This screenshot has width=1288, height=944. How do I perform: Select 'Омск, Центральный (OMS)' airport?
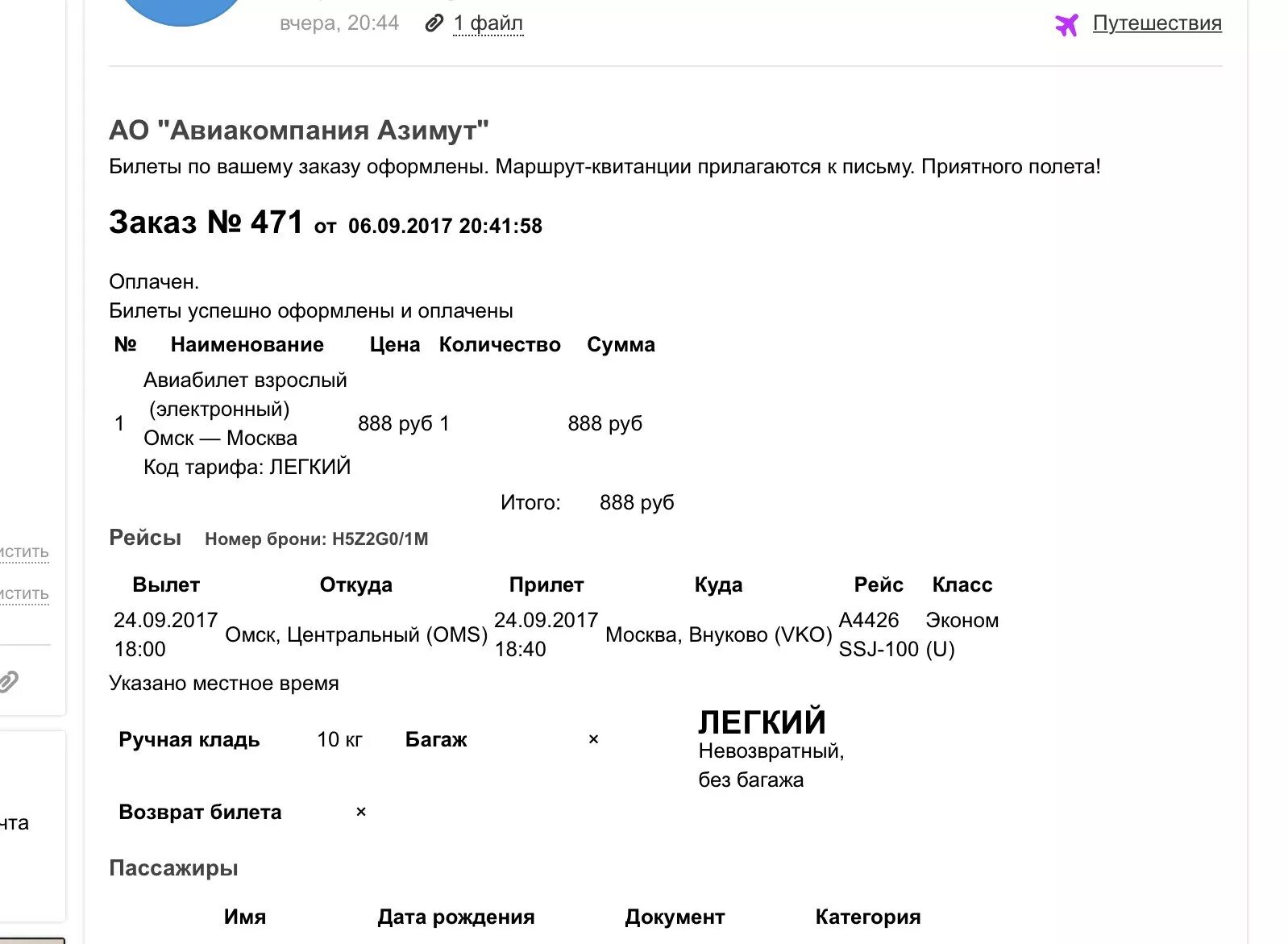356,634
